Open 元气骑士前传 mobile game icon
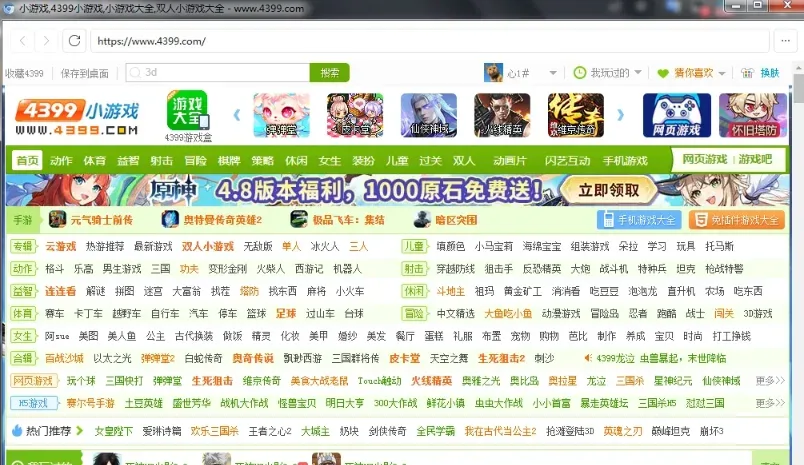Viewport: 804px width, 465px height. click(57, 219)
